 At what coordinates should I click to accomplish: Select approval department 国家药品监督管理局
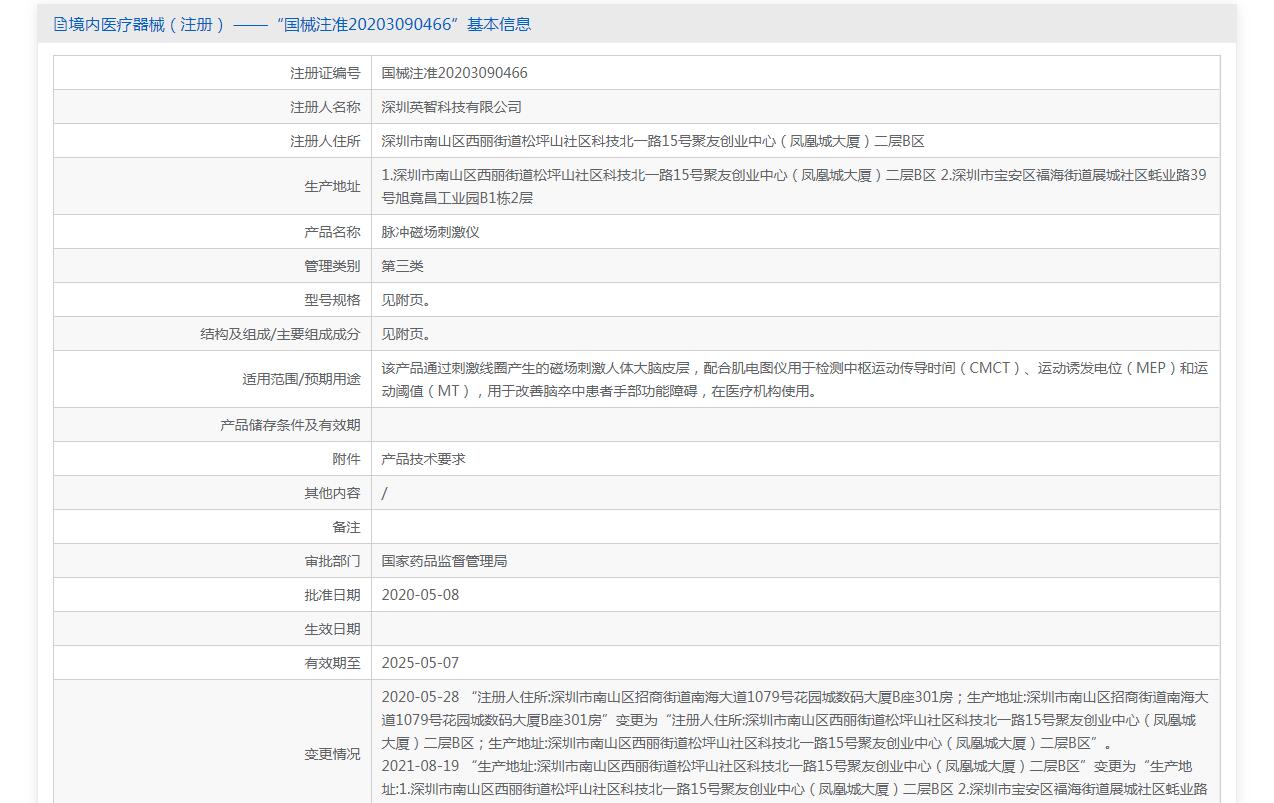coord(444,561)
